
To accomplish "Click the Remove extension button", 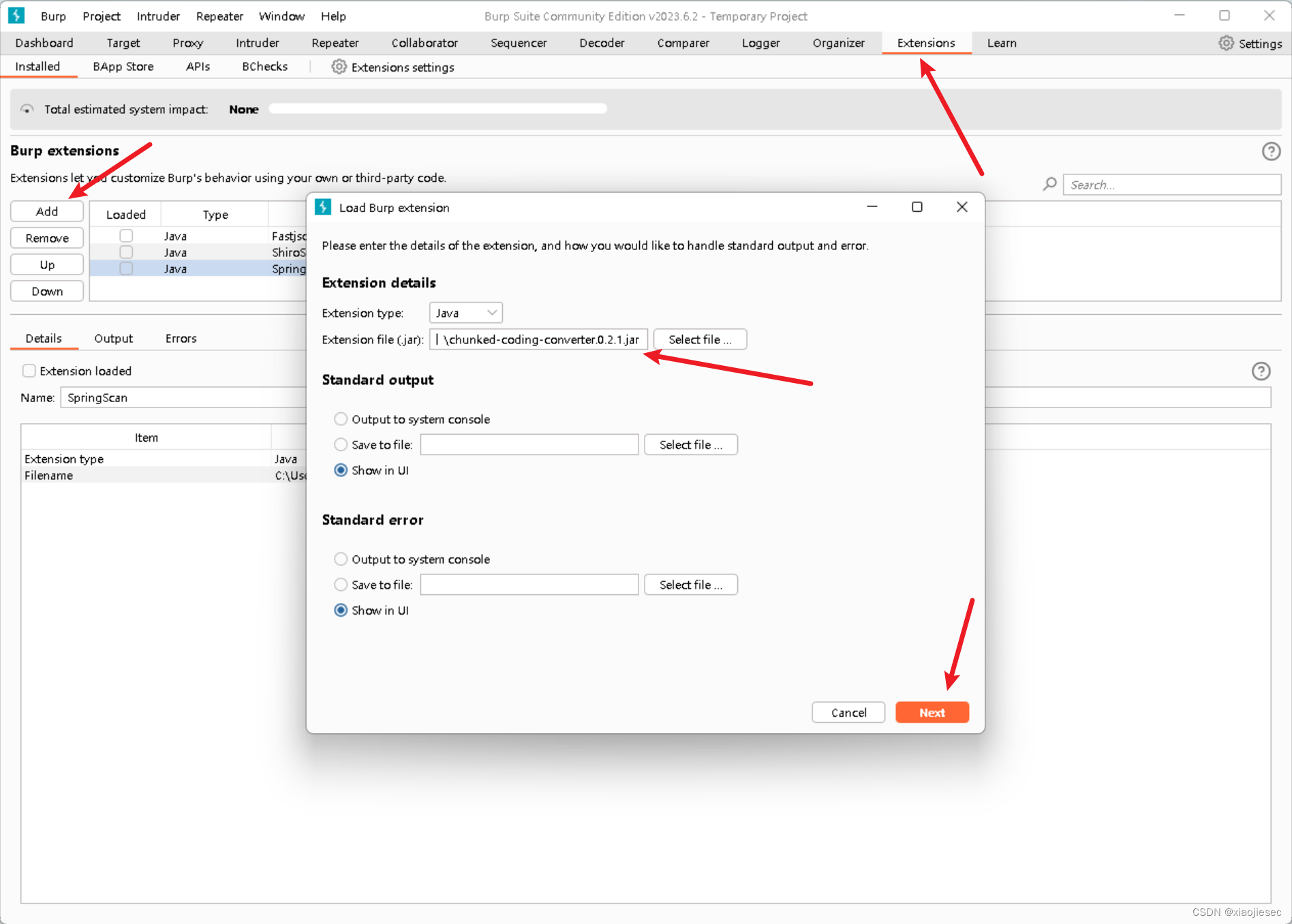I will tap(47, 238).
